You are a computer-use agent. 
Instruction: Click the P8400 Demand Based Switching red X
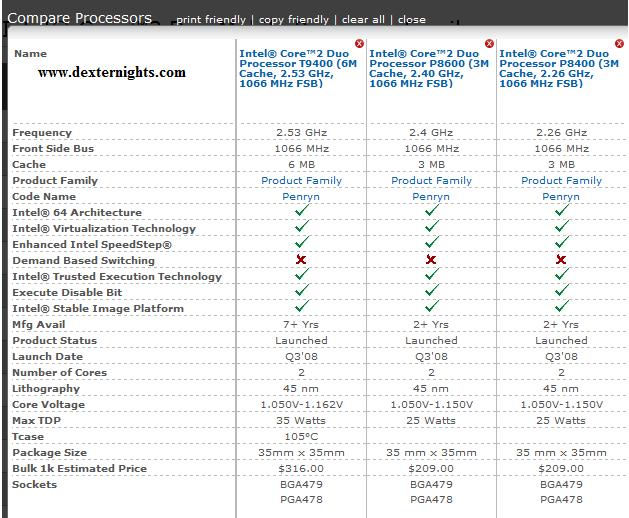561,259
